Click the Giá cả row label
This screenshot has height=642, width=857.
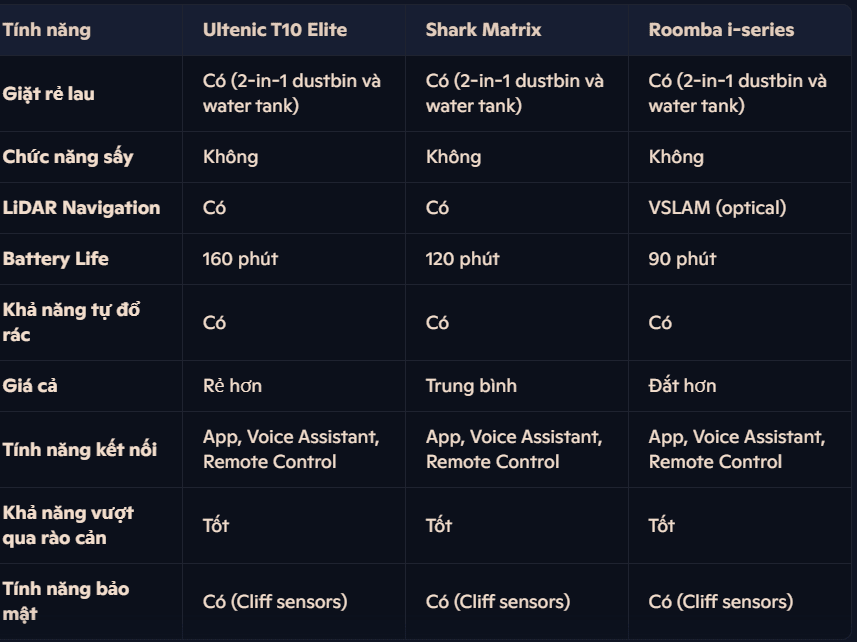click(30, 386)
